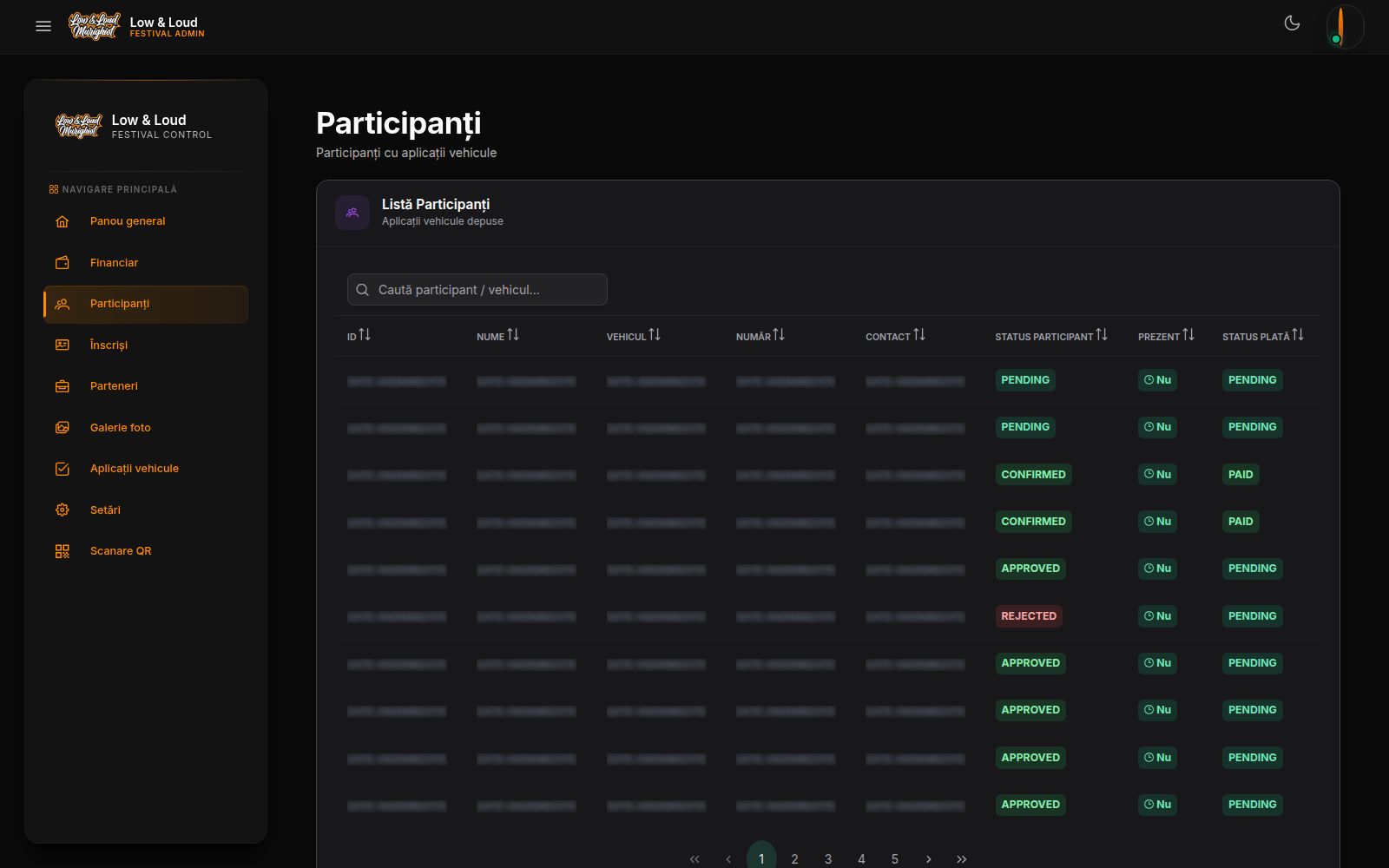Image resolution: width=1389 pixels, height=868 pixels.
Task: Click the Galerie foto image icon
Action: (x=63, y=428)
